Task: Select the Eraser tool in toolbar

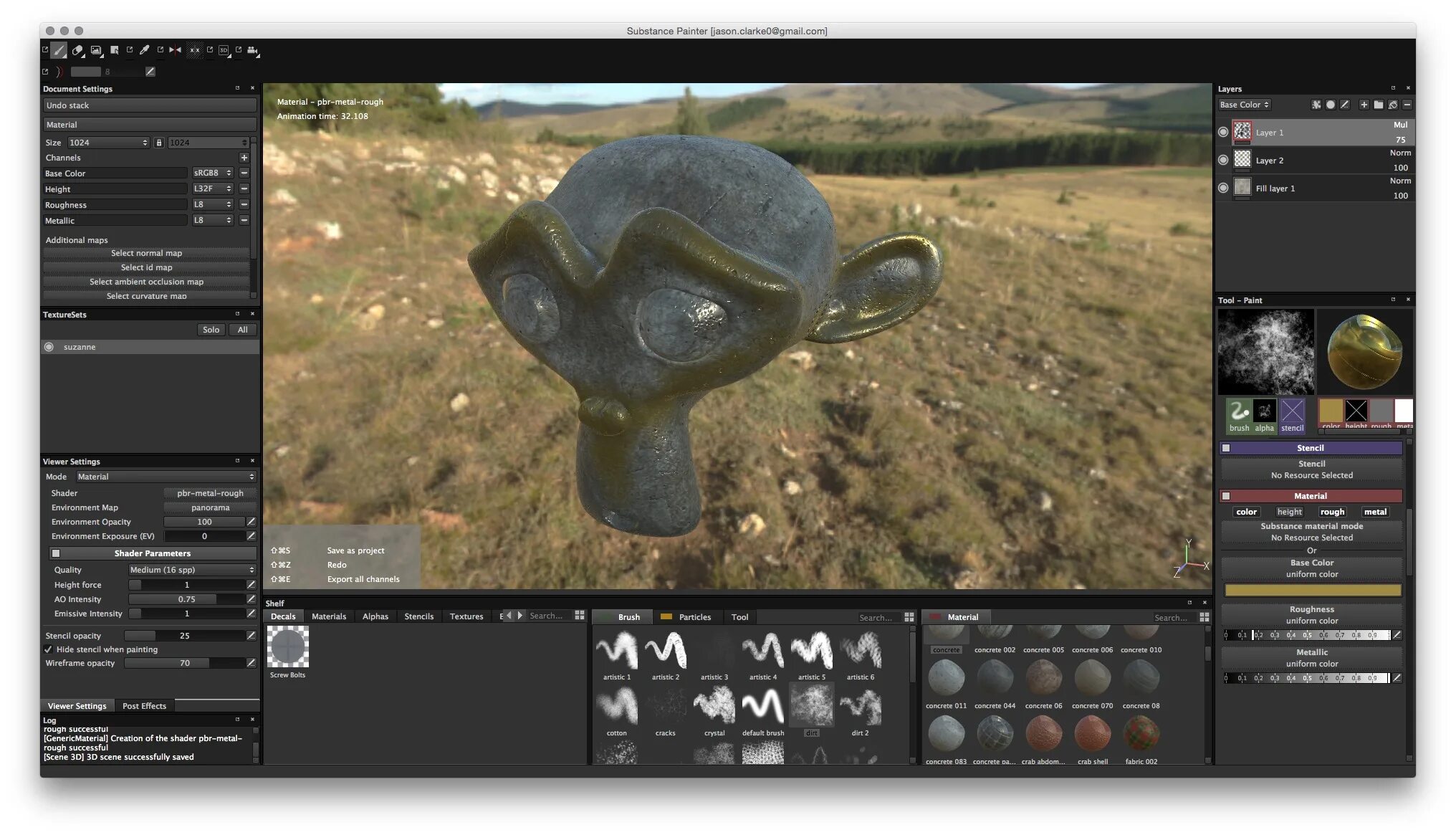Action: click(77, 50)
